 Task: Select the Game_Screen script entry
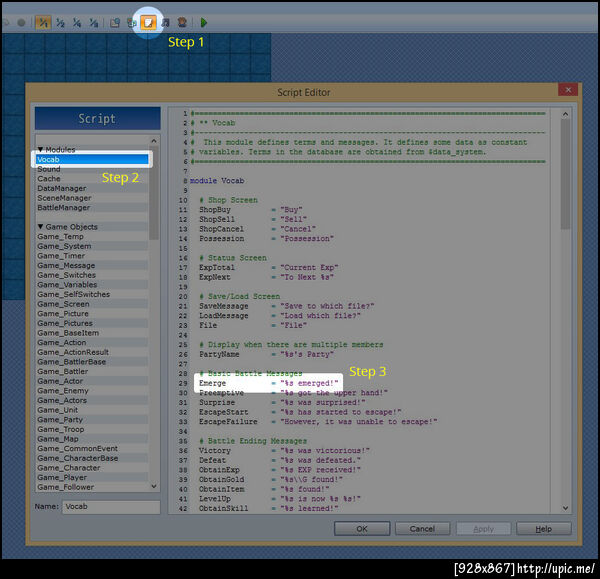(x=92, y=304)
